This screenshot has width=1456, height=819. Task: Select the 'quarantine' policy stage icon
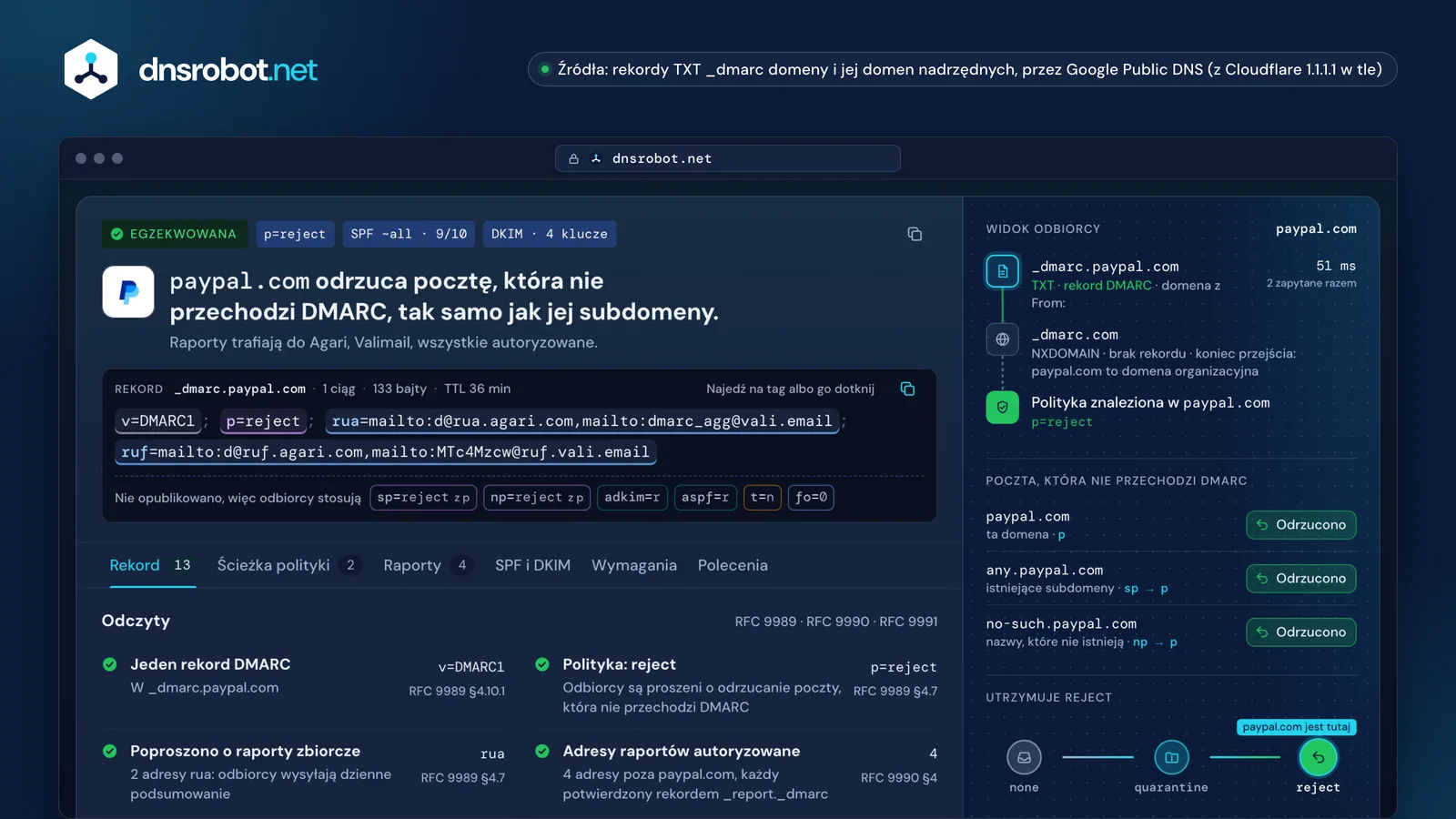point(1171,757)
